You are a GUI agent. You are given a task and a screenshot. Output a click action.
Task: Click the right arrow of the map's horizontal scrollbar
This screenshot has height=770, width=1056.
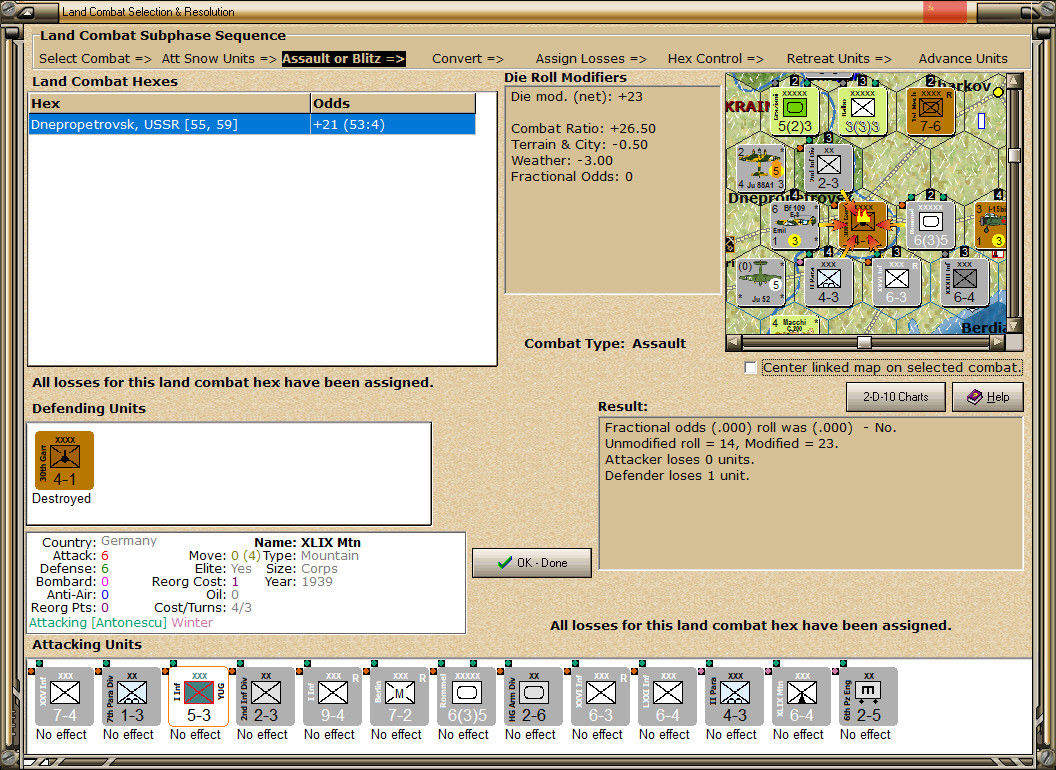coord(997,342)
